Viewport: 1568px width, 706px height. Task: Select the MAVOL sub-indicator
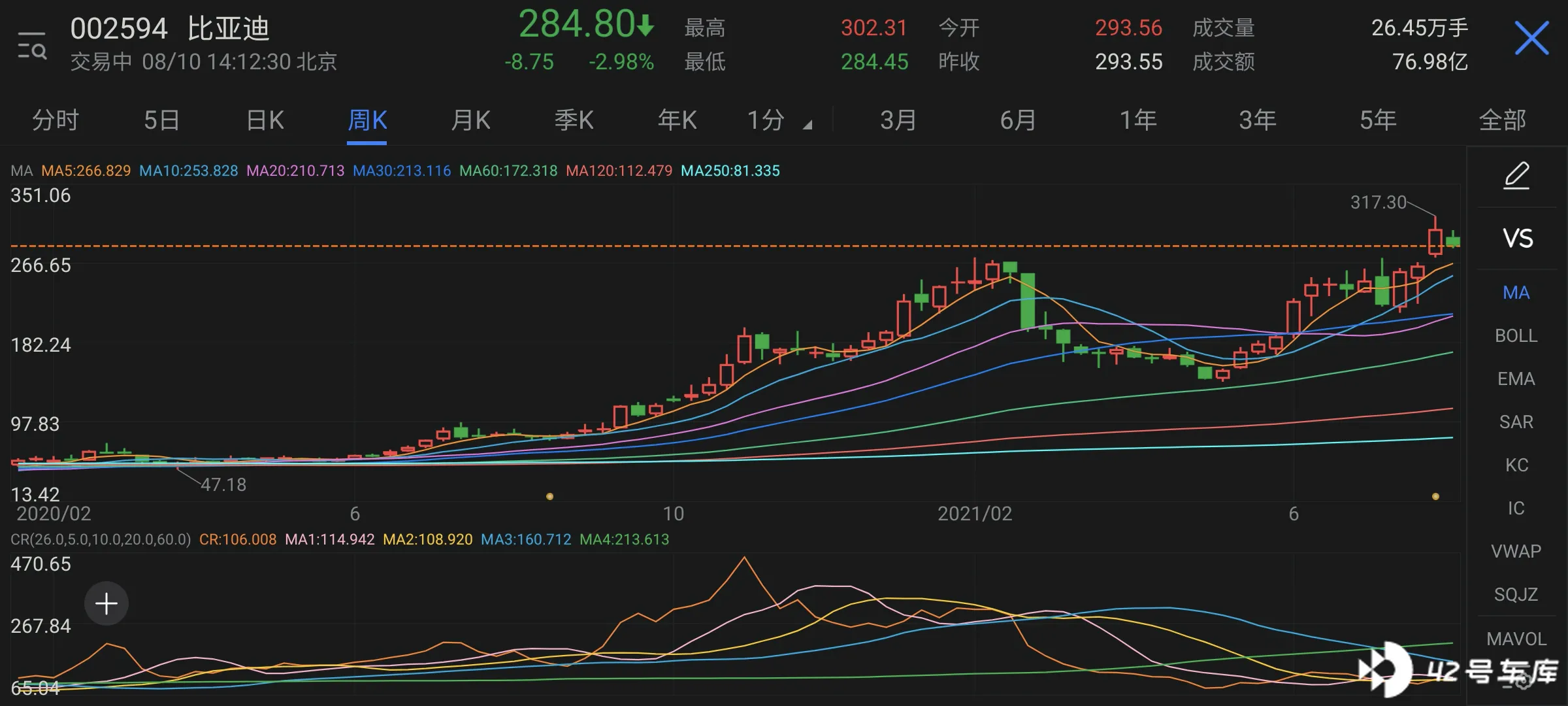tap(1516, 639)
